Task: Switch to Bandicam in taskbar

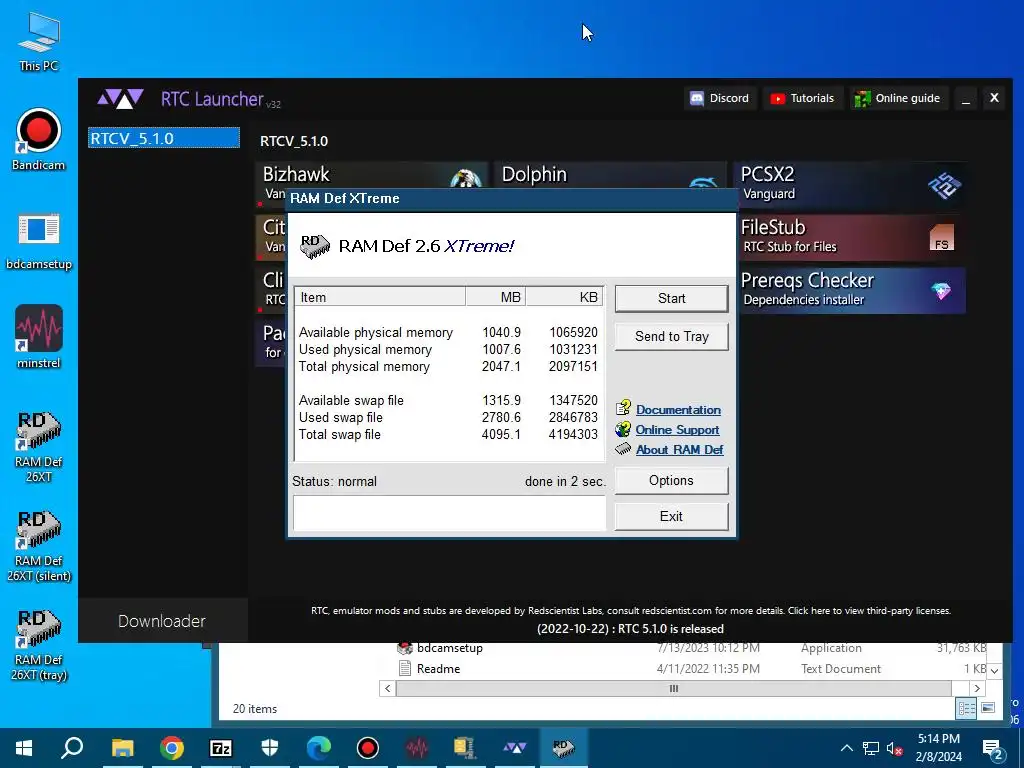Action: (x=368, y=748)
